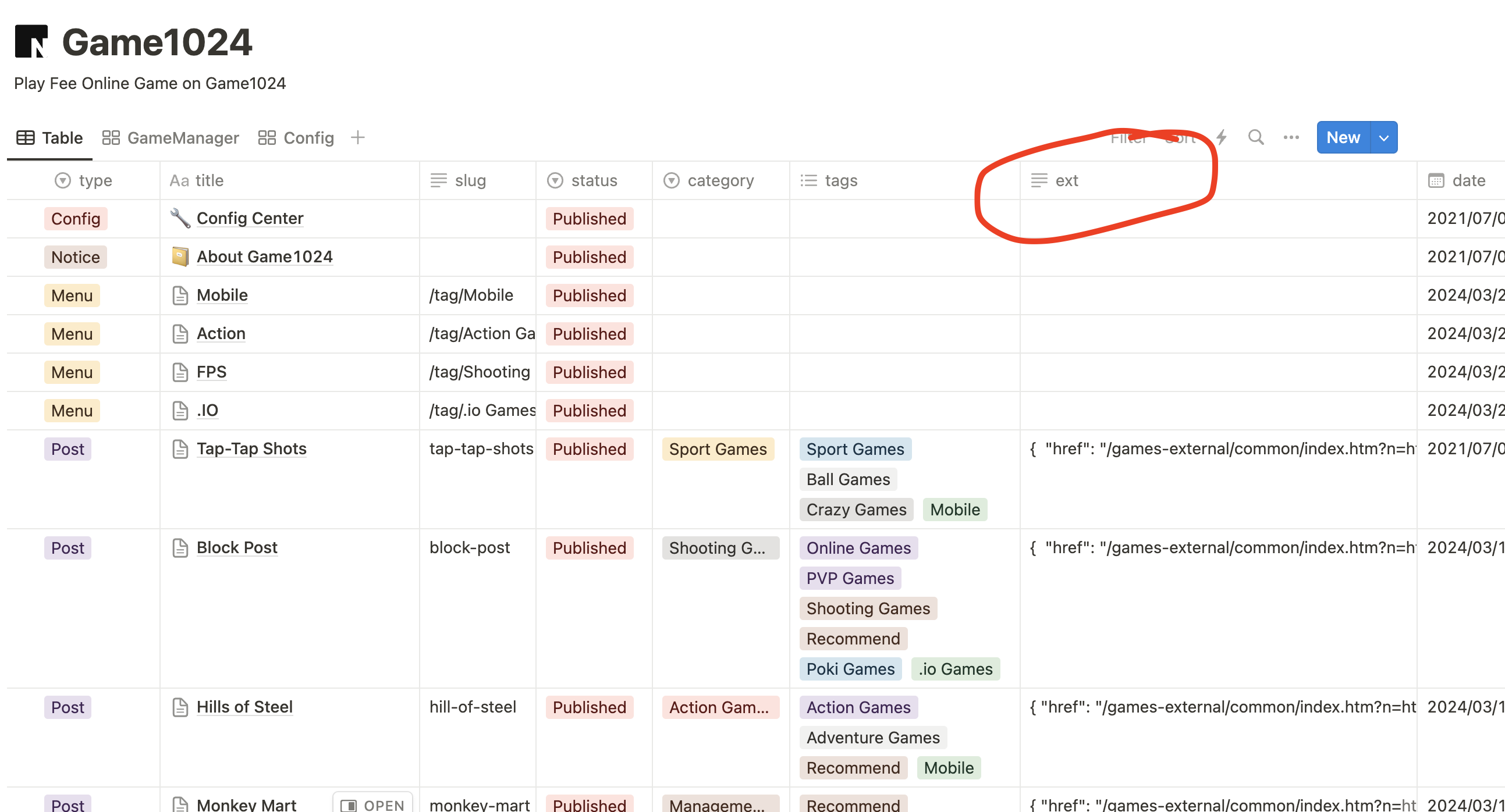Switch to the Config view tab

tap(296, 138)
